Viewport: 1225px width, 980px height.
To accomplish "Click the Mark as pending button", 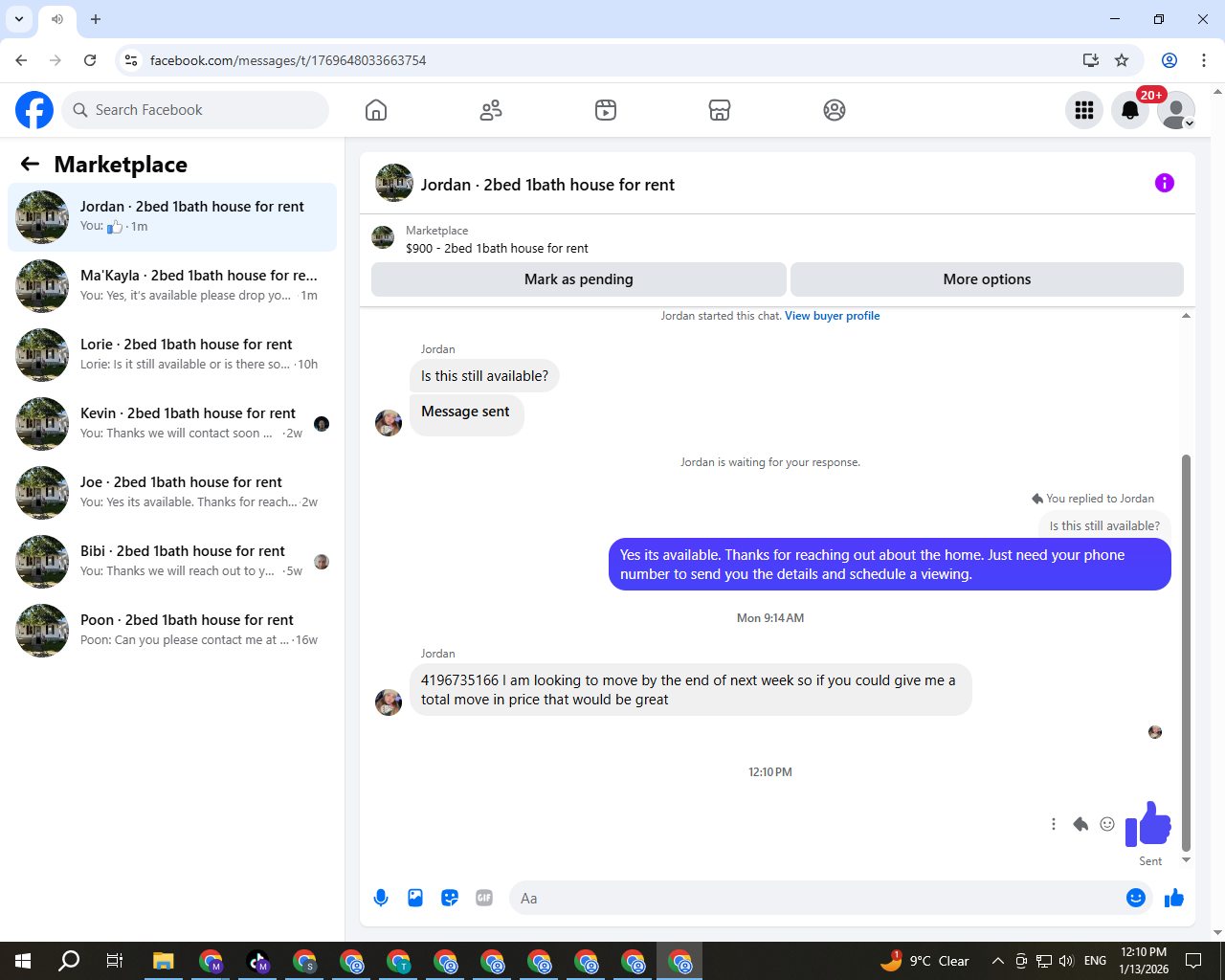I will pos(579,279).
